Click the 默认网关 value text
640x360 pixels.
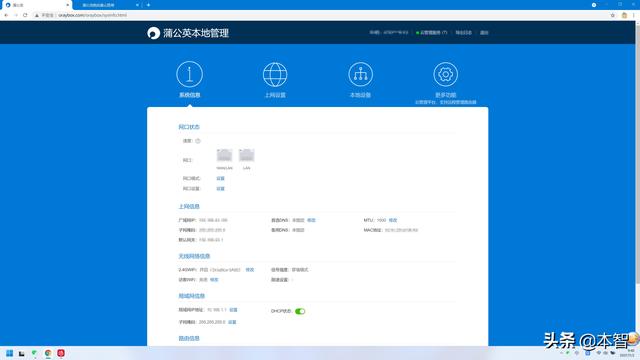click(211, 240)
